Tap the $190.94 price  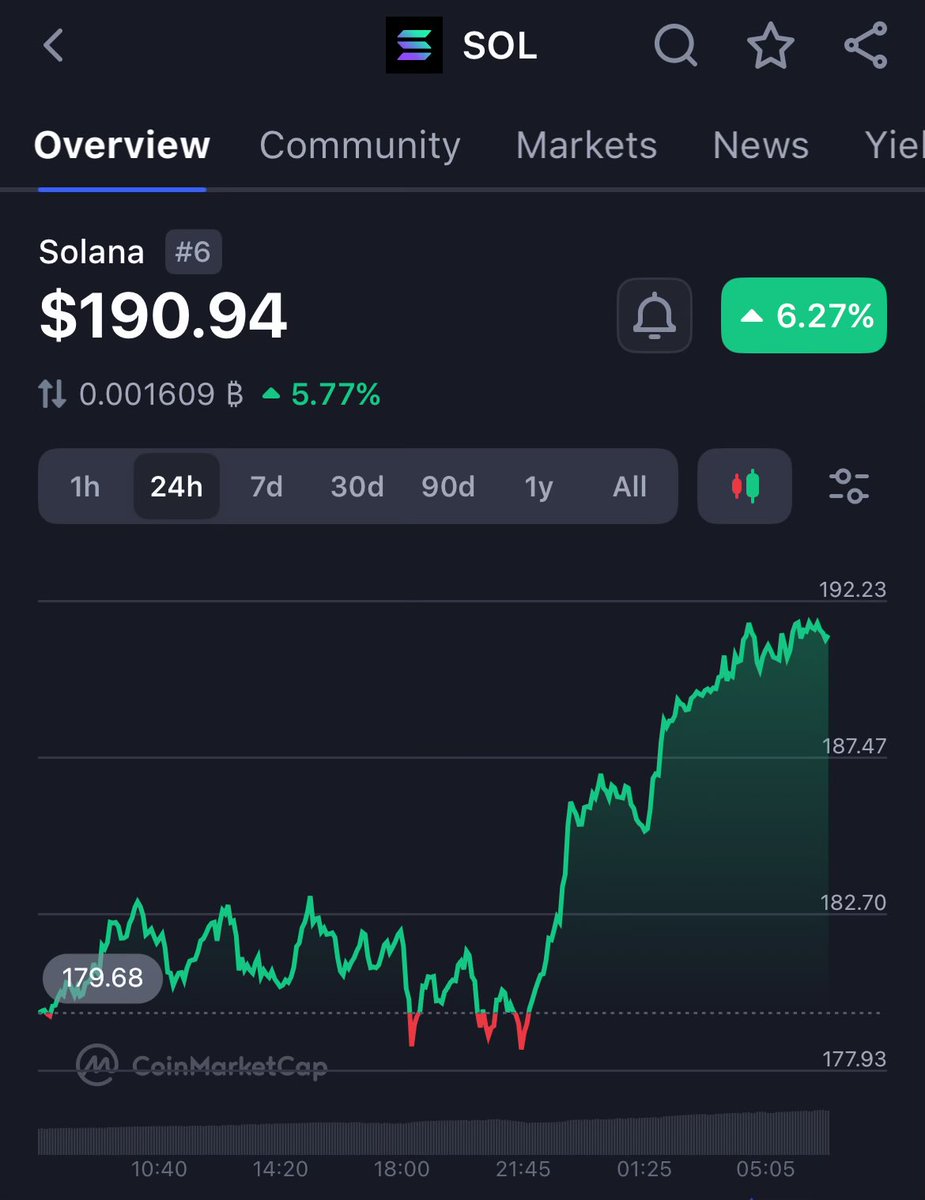tap(163, 316)
